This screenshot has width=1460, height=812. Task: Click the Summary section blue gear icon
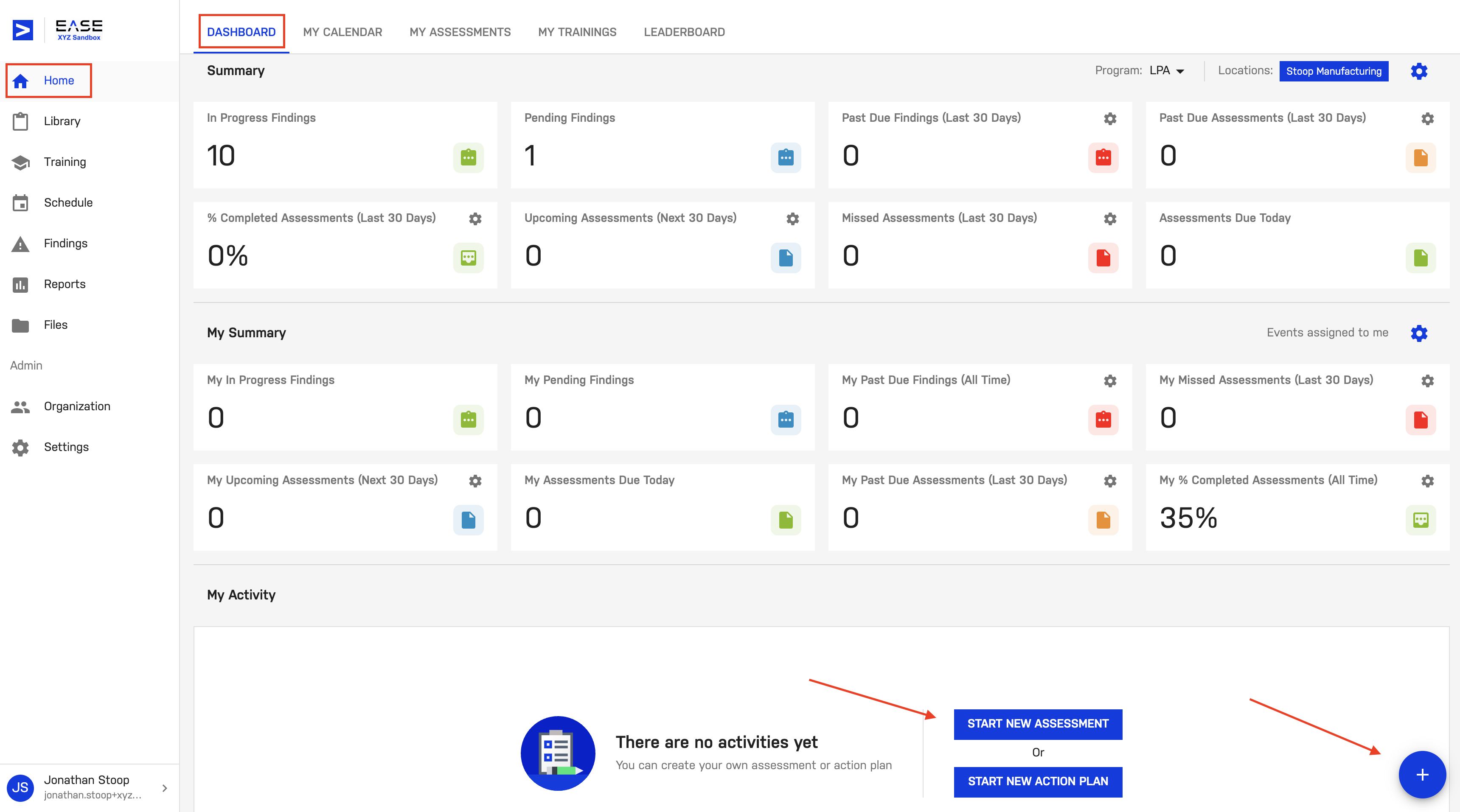click(x=1419, y=71)
